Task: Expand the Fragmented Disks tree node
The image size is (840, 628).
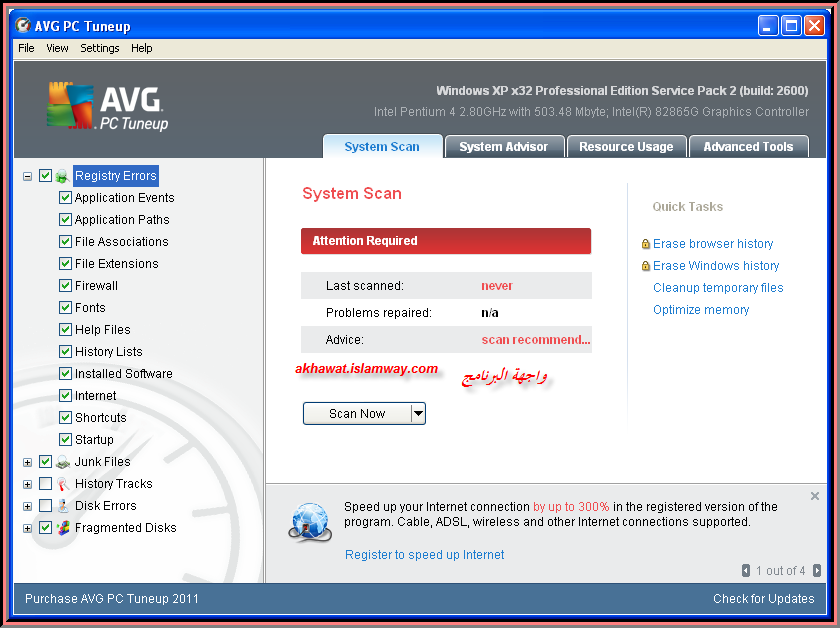Action: coord(27,528)
